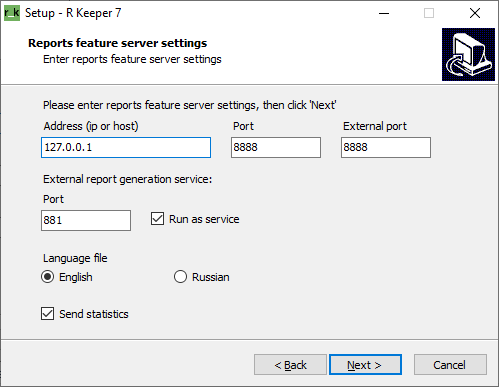The height and width of the screenshot is (387, 499).
Task: Select English language radio button
Action: pos(47,277)
